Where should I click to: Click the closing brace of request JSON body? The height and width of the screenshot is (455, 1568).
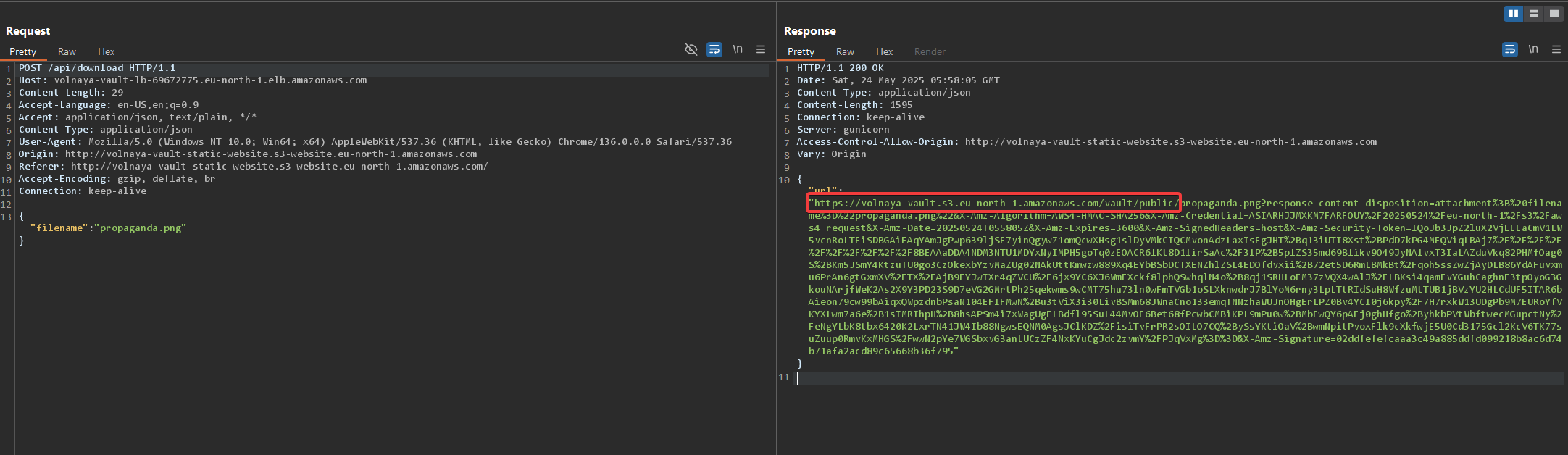coord(22,241)
